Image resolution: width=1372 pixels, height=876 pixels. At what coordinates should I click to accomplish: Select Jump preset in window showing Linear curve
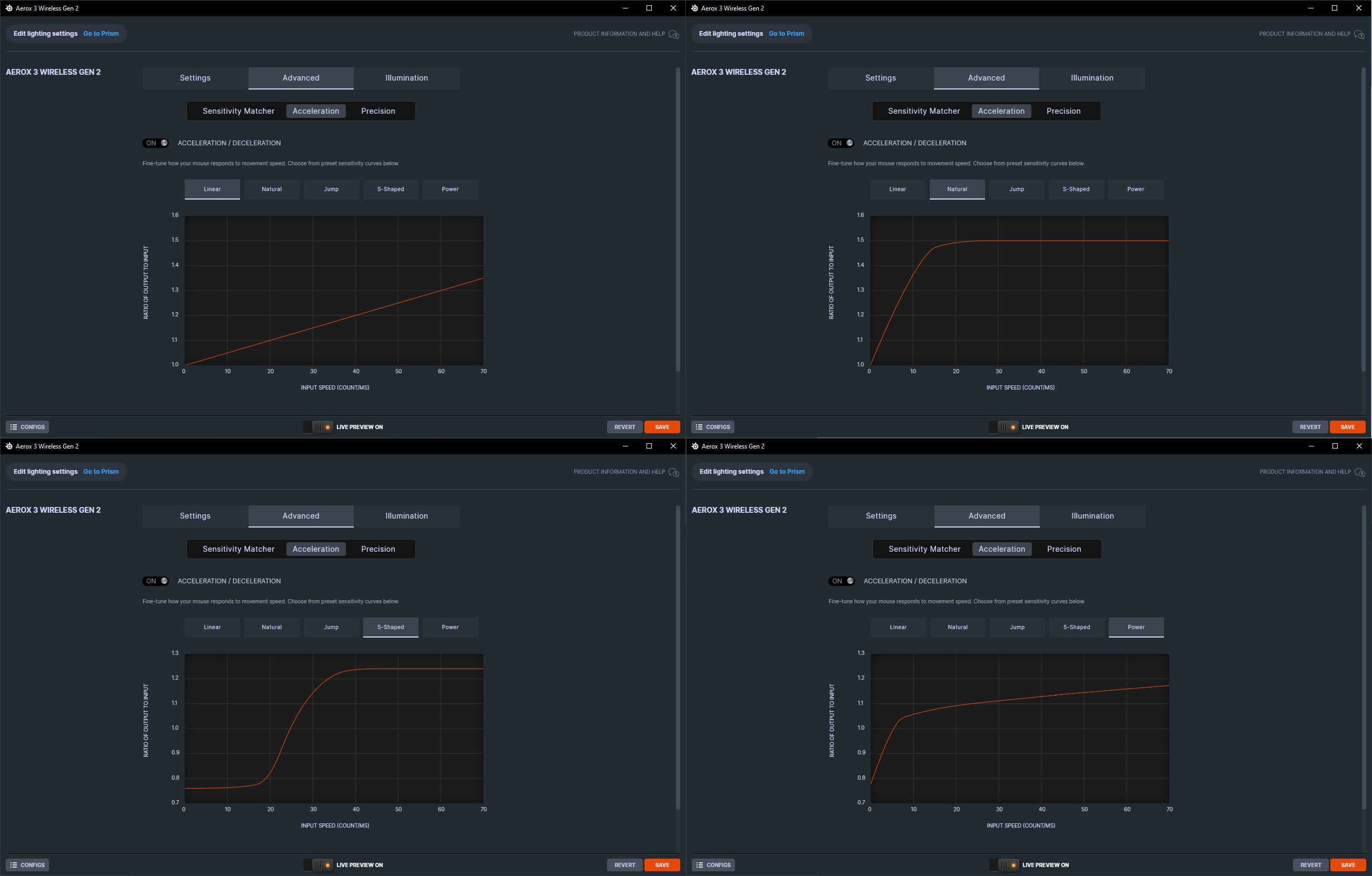pyautogui.click(x=331, y=189)
